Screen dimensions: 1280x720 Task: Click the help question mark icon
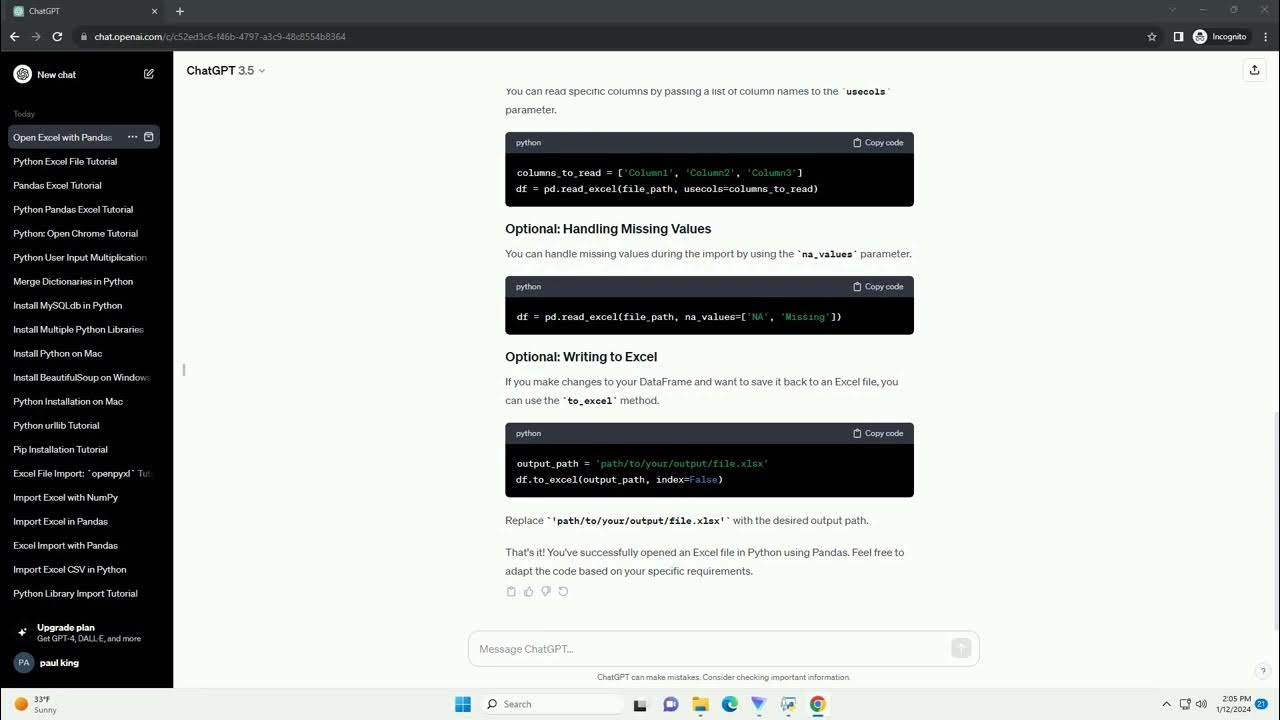(1263, 671)
